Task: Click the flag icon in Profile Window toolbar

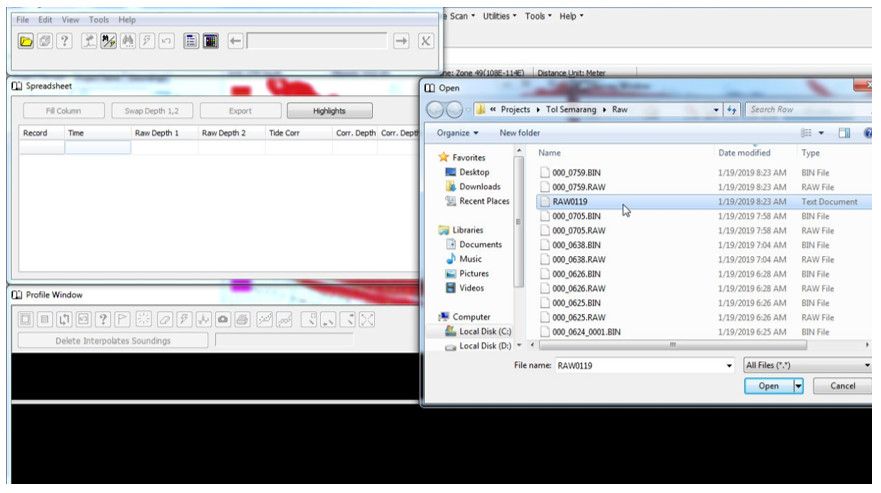Action: click(x=122, y=320)
